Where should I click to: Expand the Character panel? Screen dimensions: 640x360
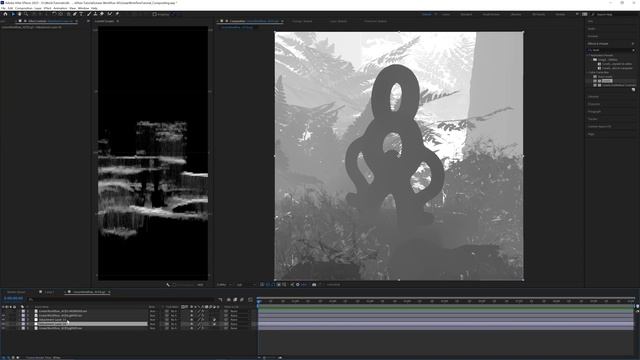click(594, 104)
